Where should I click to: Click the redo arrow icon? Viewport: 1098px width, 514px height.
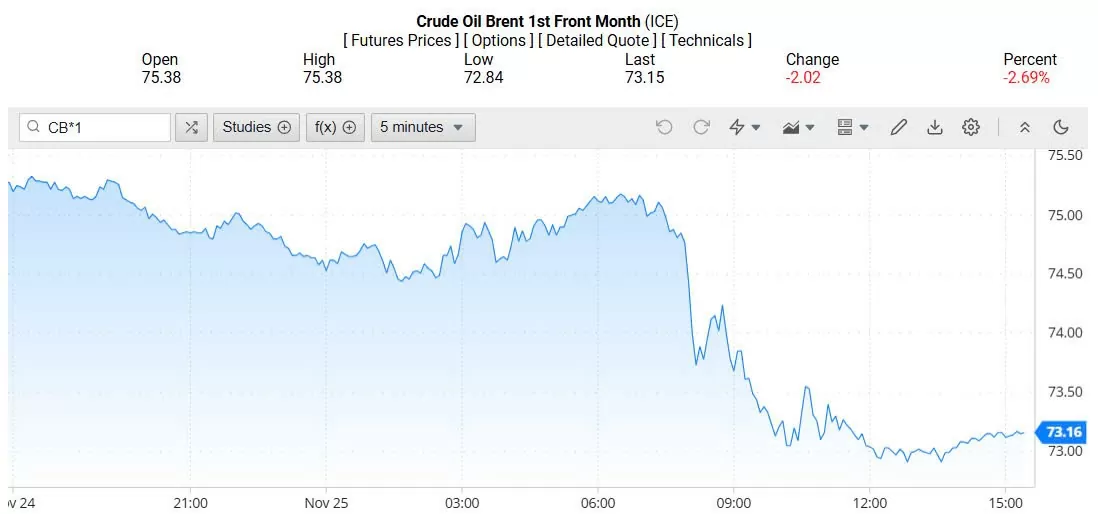coord(701,127)
